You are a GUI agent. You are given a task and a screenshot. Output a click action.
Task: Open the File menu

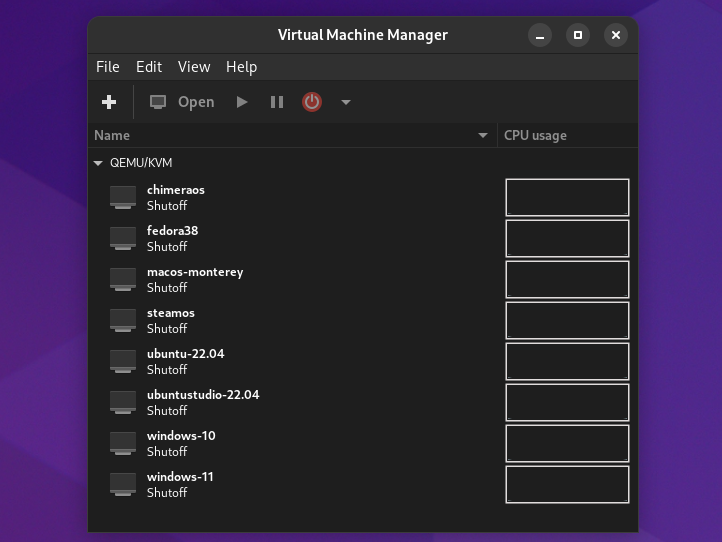(x=108, y=67)
